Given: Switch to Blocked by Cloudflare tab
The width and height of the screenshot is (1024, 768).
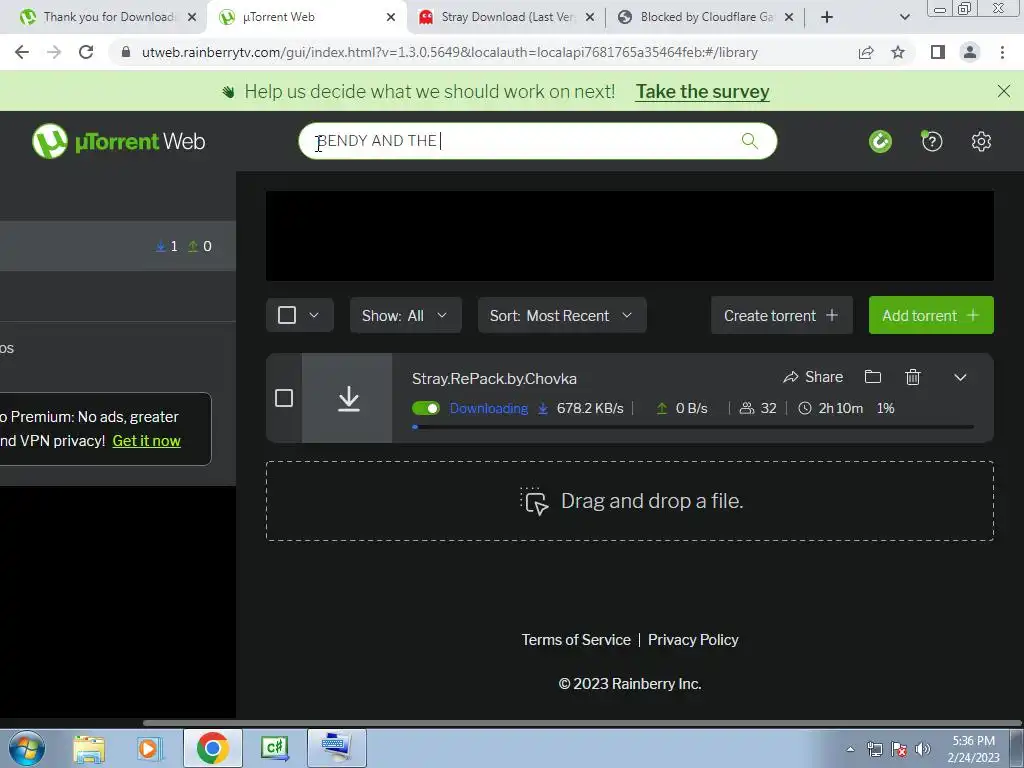Looking at the screenshot, I should [705, 17].
